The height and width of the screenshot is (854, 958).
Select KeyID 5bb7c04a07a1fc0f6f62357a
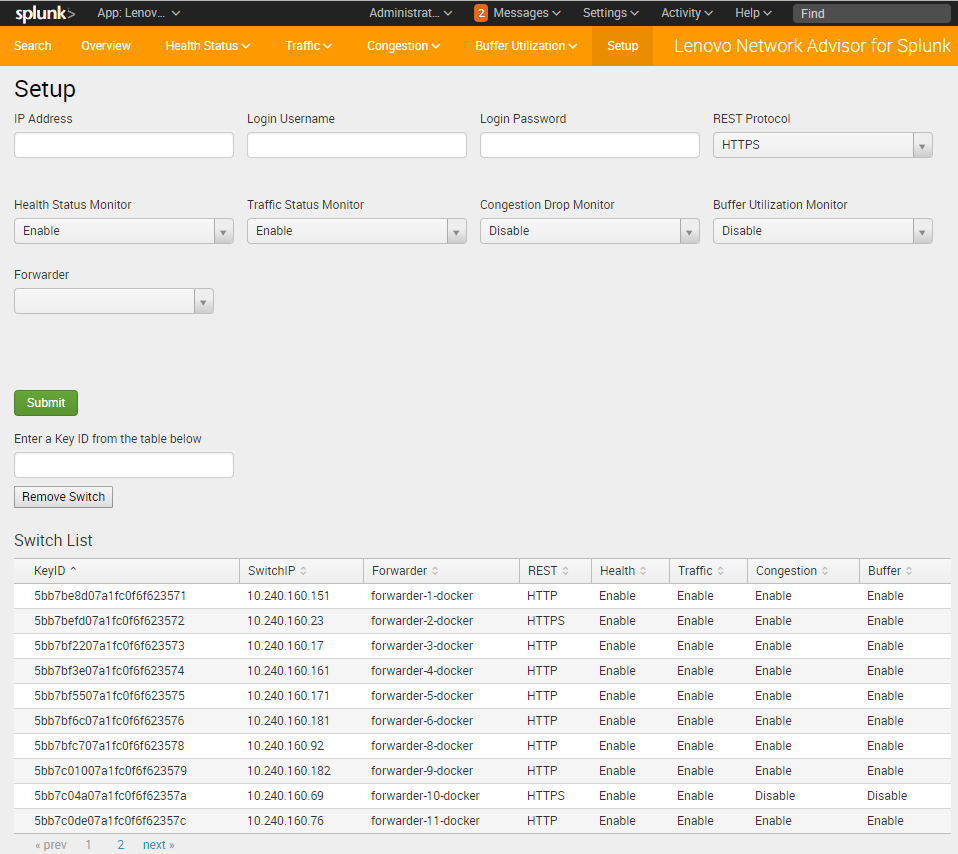(110, 796)
